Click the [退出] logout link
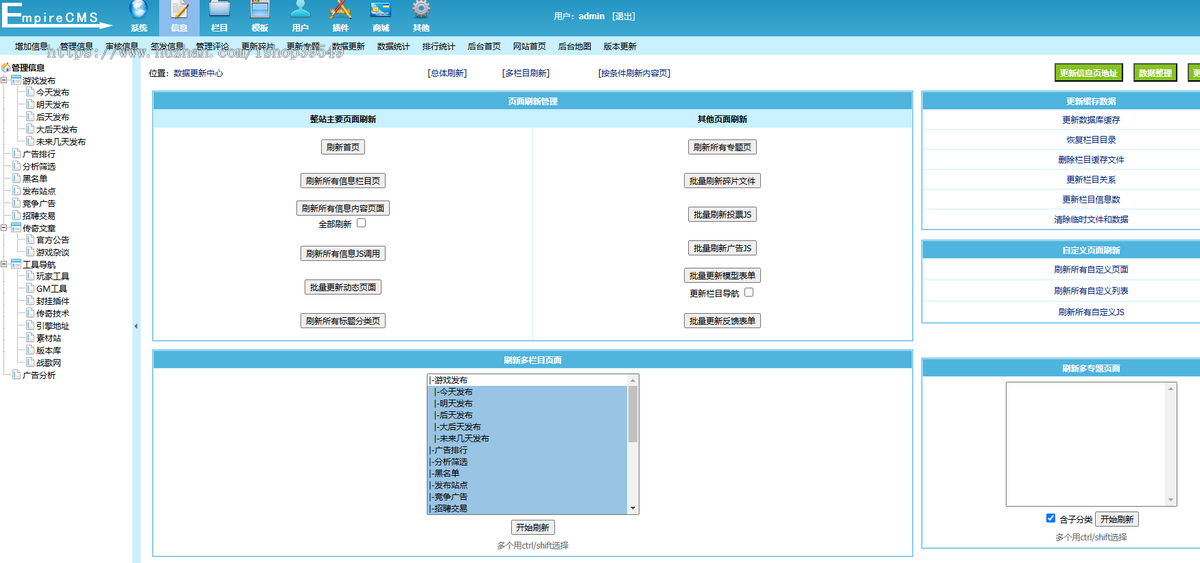Image resolution: width=1200 pixels, height=563 pixels. point(624,16)
